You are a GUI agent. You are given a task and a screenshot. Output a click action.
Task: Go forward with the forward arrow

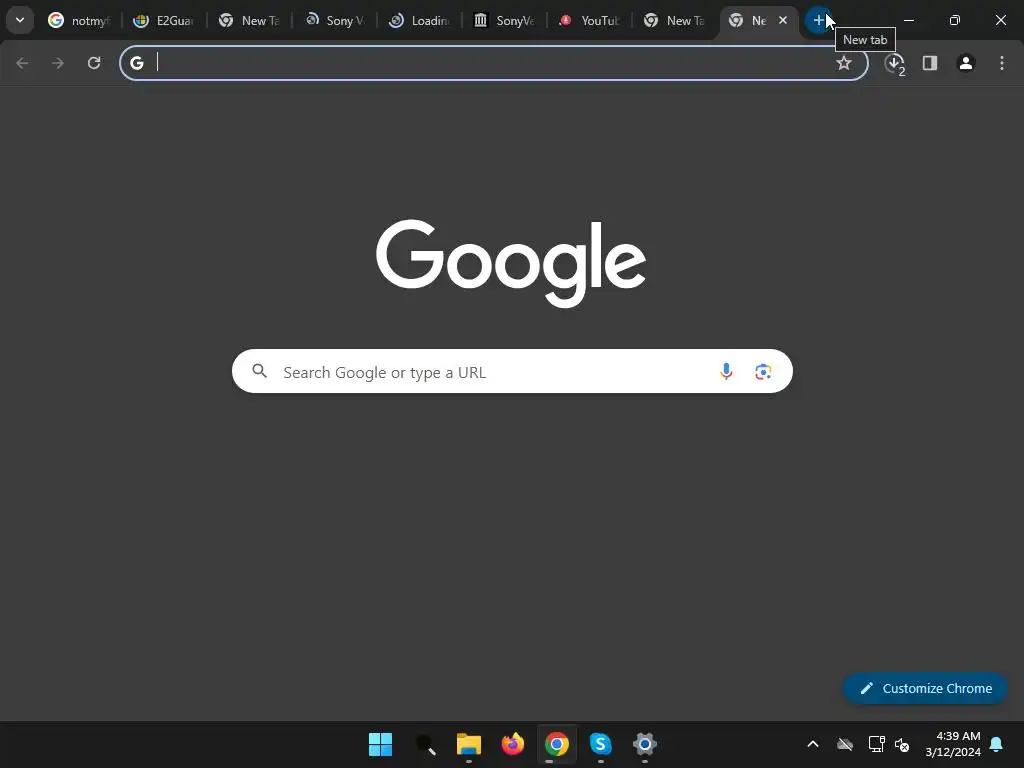58,63
